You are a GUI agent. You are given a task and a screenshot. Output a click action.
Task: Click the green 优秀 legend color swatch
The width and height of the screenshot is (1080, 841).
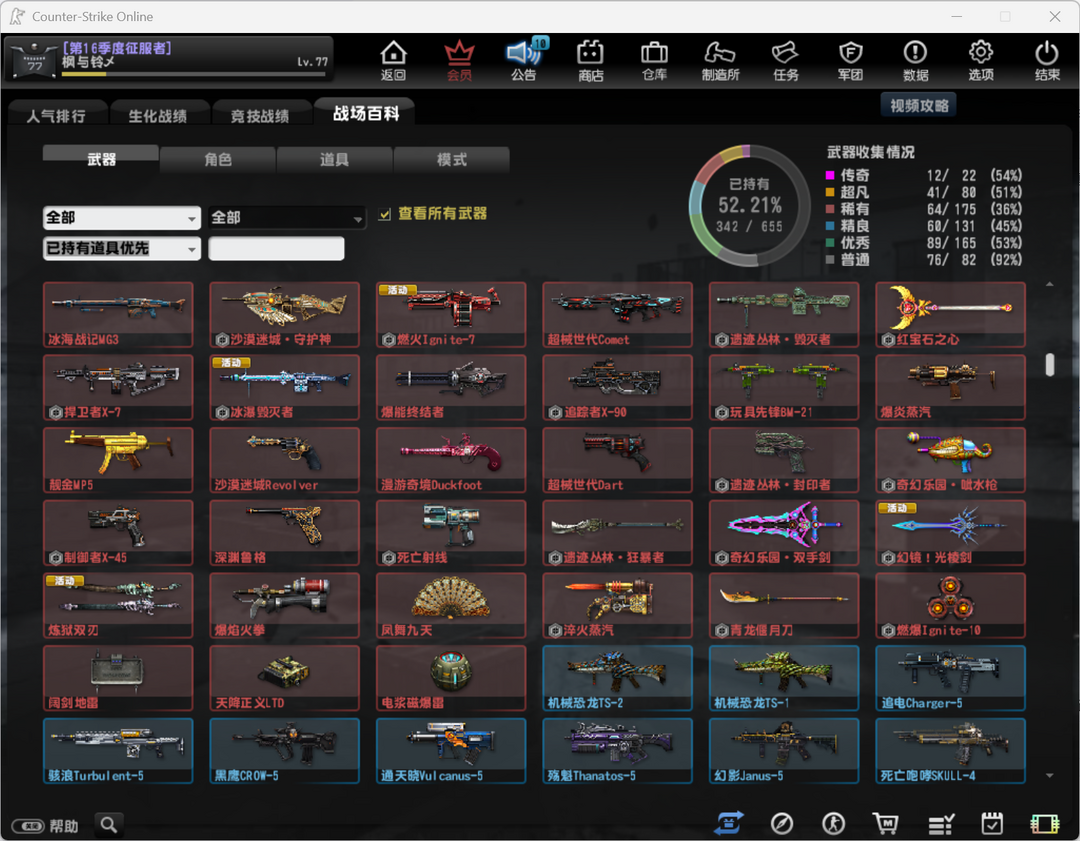(830, 242)
